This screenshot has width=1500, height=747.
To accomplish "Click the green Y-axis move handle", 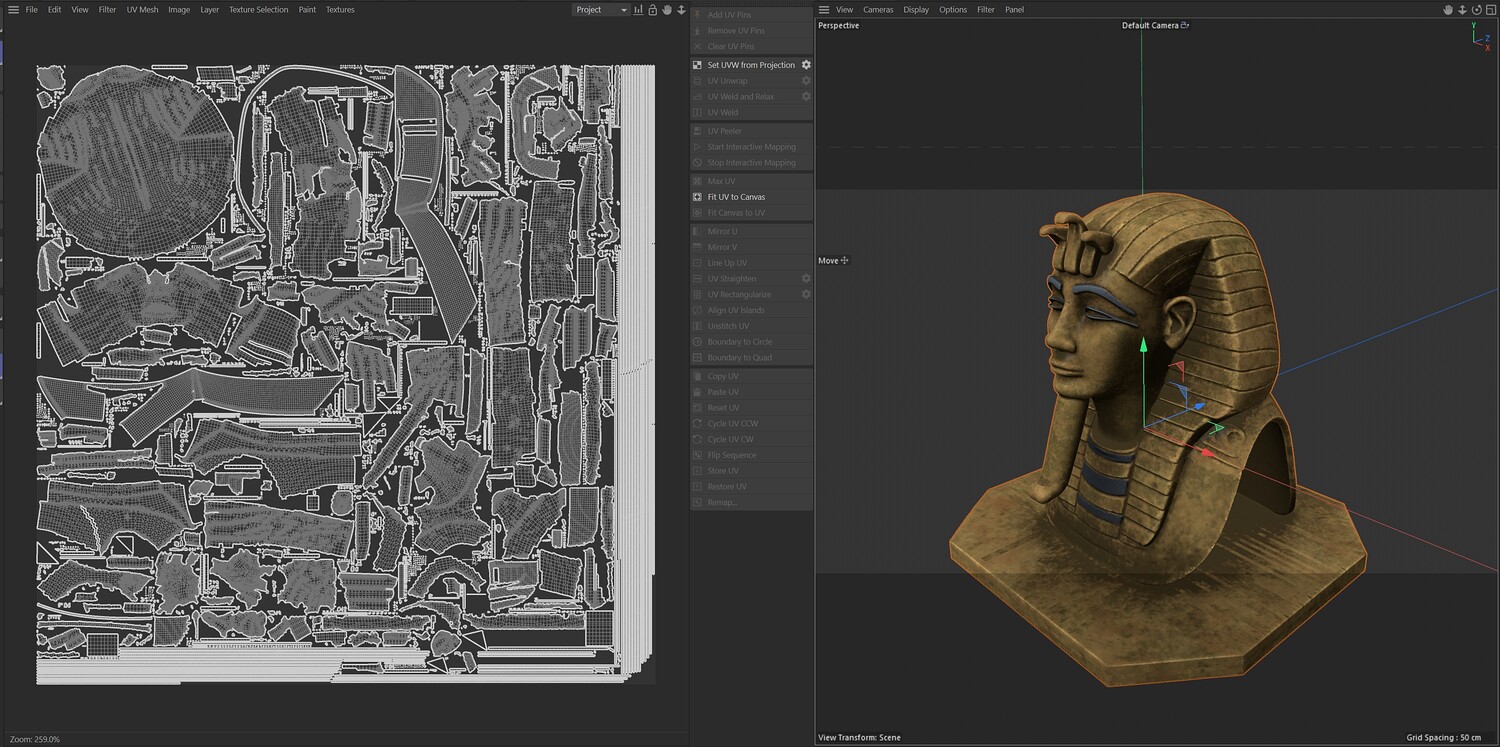I will 1143,345.
